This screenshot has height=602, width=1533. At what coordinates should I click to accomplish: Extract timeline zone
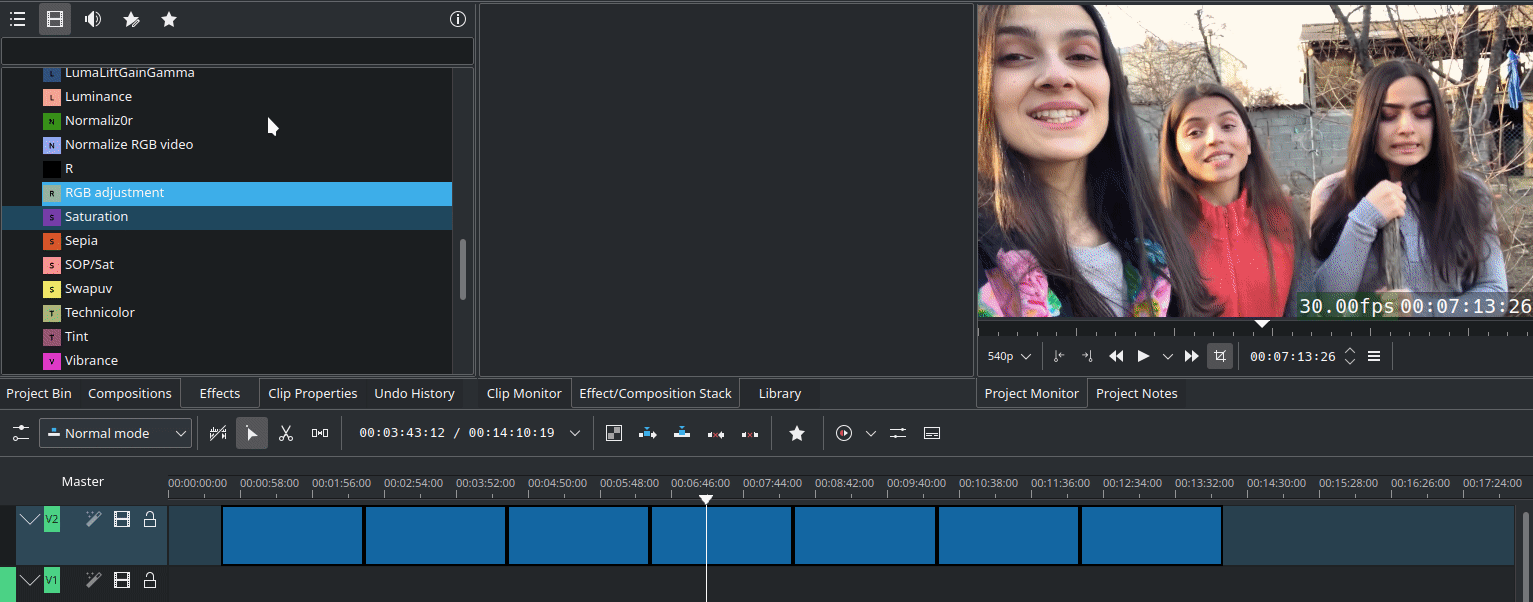click(716, 433)
